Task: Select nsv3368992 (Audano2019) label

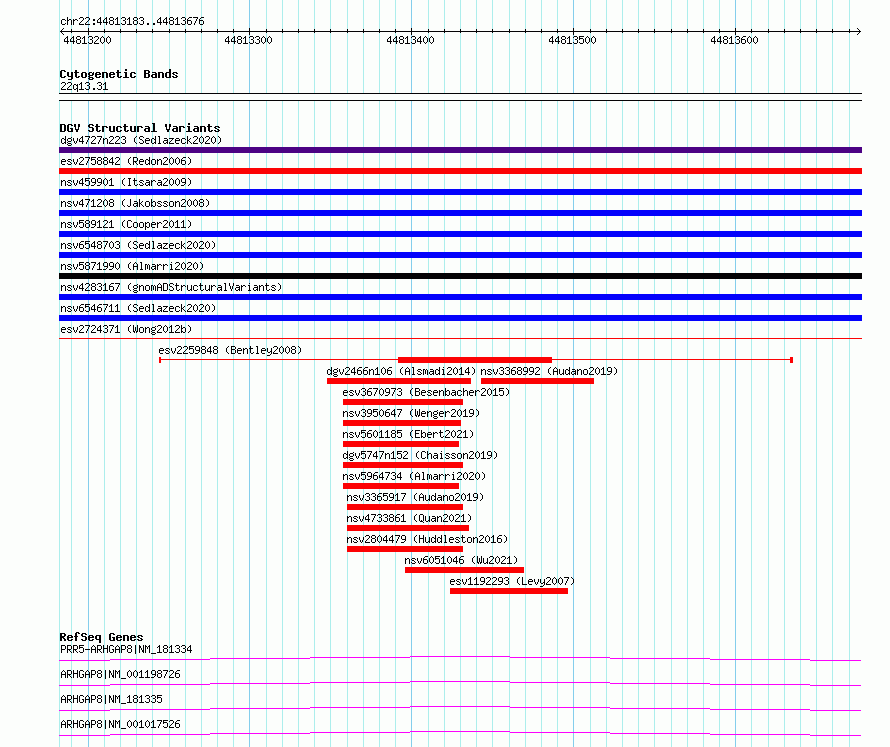Action: pos(549,371)
